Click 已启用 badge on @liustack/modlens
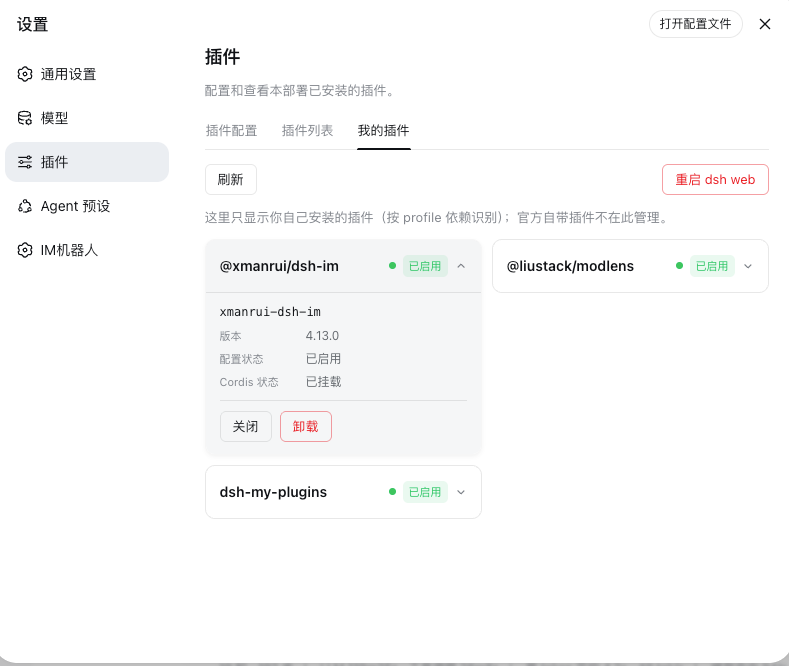Viewport: 789px width, 666px height. [x=712, y=266]
